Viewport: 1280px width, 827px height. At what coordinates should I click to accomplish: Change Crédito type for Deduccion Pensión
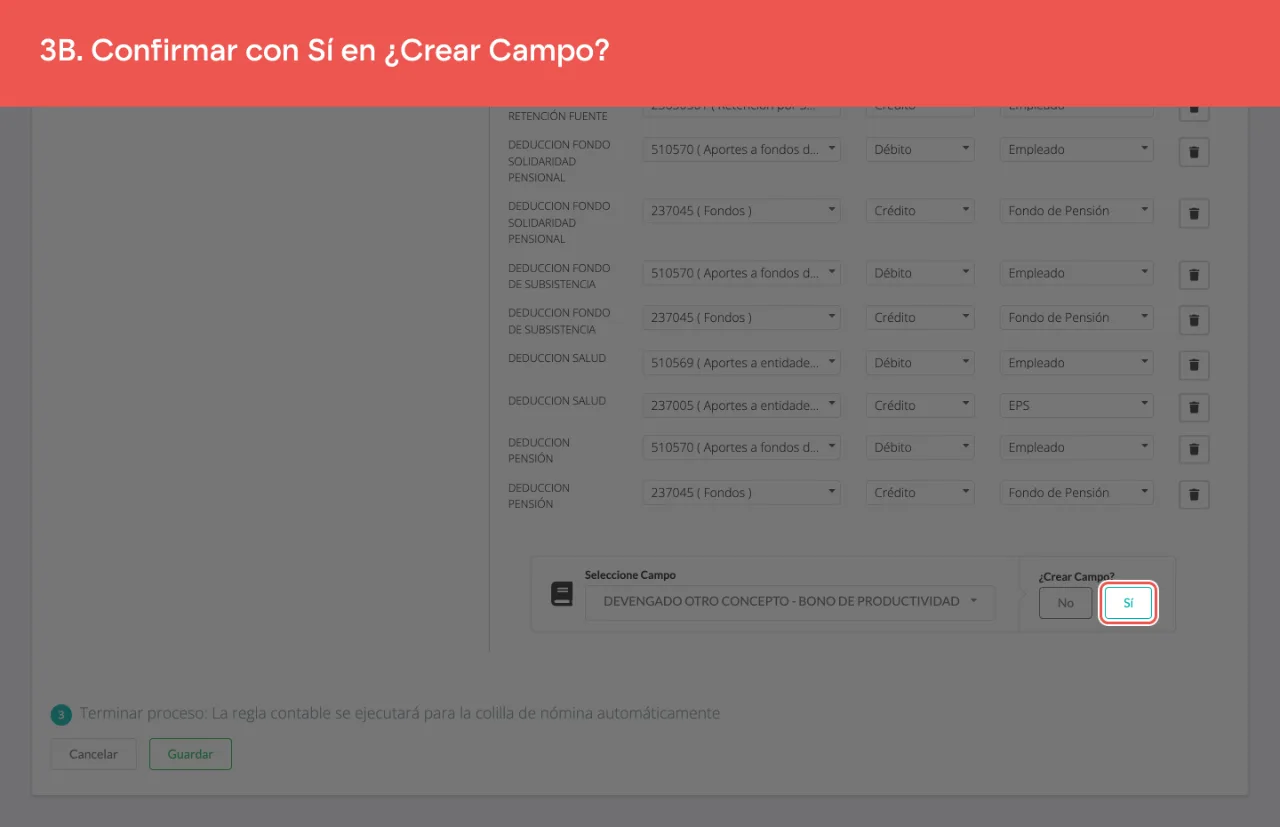[920, 493]
